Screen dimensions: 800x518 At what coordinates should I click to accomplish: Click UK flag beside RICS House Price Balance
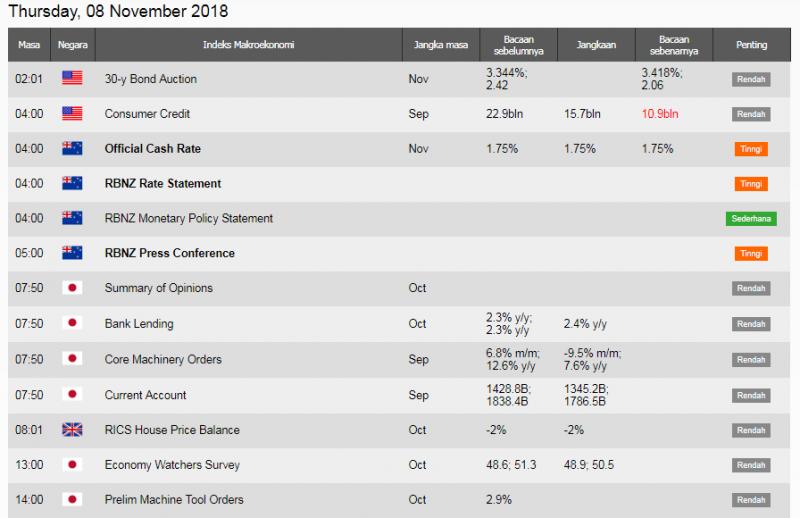[72, 430]
